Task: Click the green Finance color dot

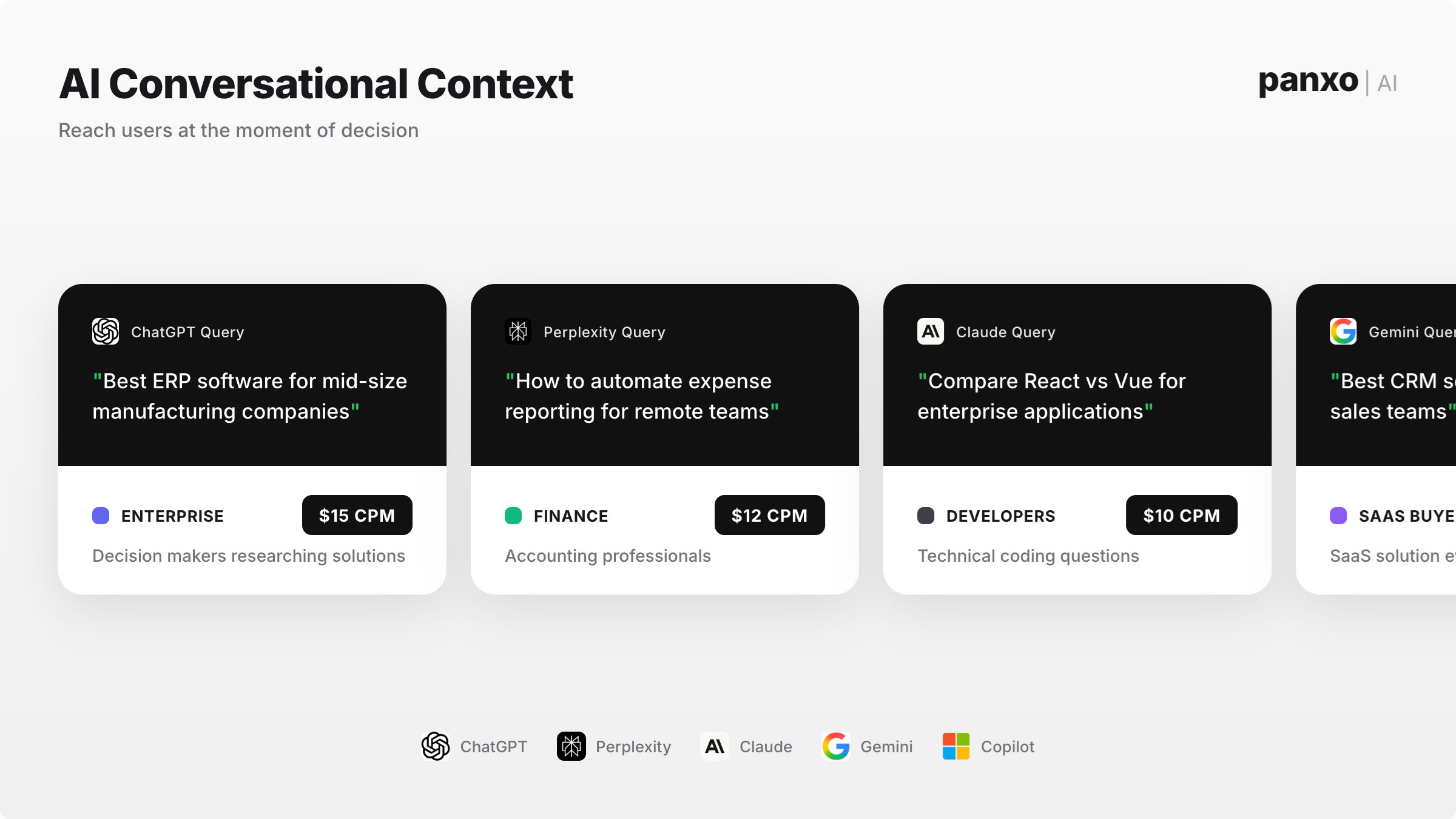Action: click(513, 516)
